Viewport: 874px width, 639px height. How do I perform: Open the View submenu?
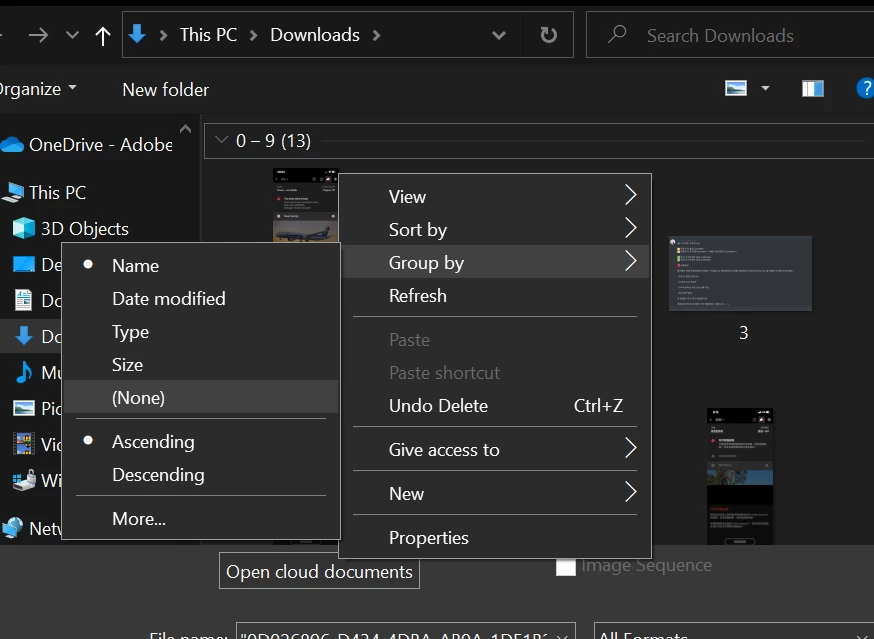tap(495, 196)
